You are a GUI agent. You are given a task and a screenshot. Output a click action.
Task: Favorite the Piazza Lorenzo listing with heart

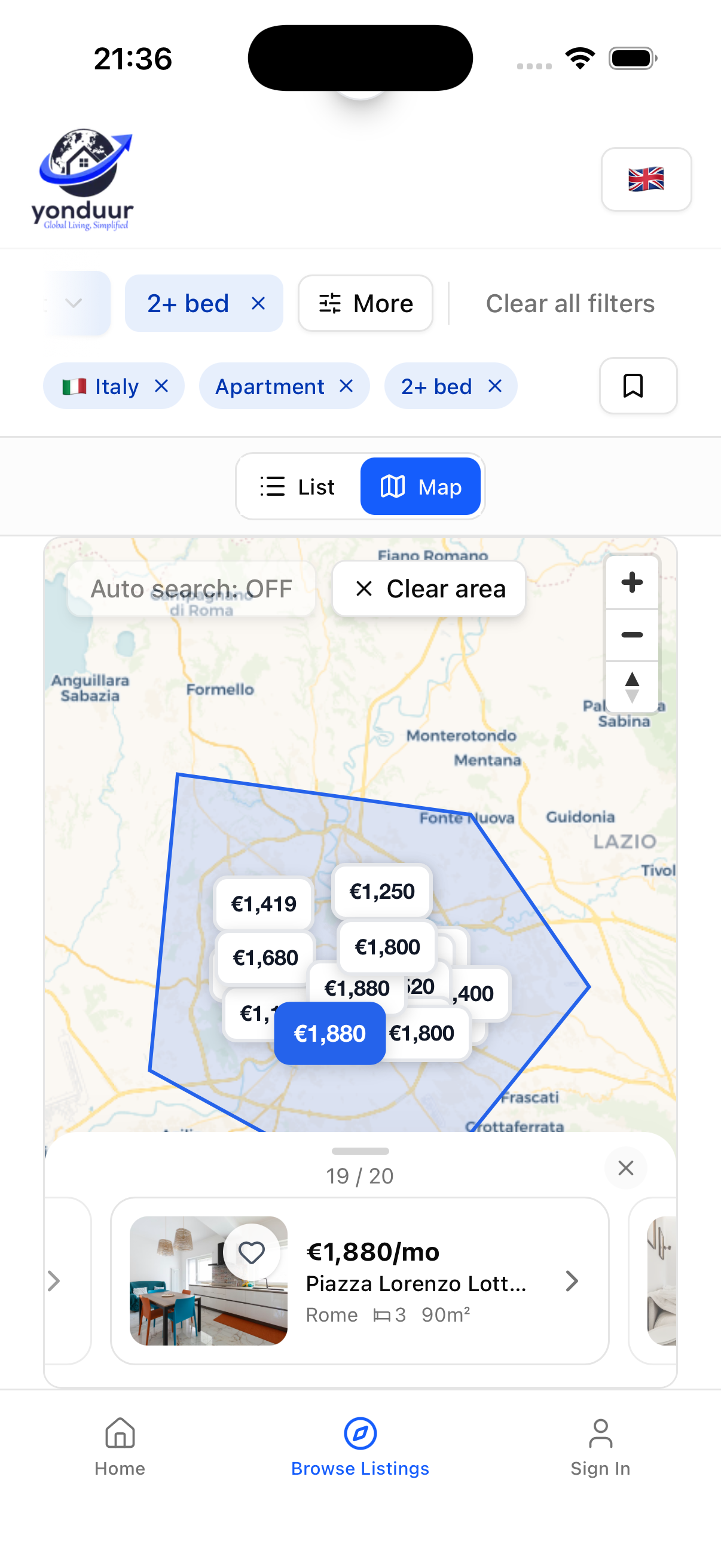click(x=251, y=1252)
